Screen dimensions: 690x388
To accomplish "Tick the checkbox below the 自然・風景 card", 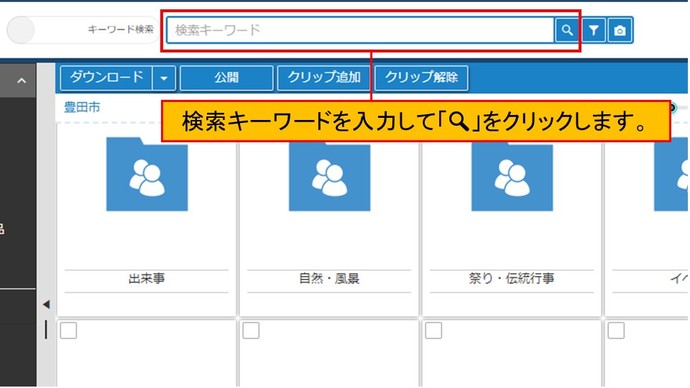I will click(251, 330).
